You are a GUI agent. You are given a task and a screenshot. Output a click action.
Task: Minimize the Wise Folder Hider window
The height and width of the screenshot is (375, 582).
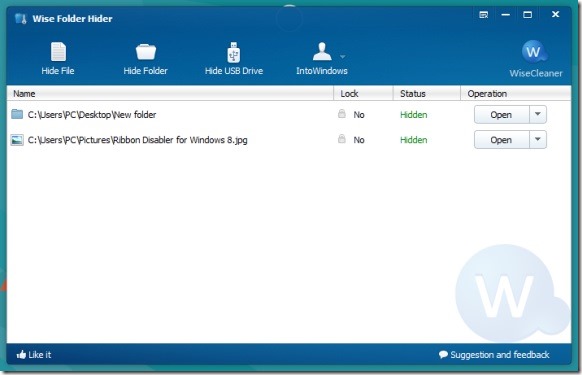506,15
